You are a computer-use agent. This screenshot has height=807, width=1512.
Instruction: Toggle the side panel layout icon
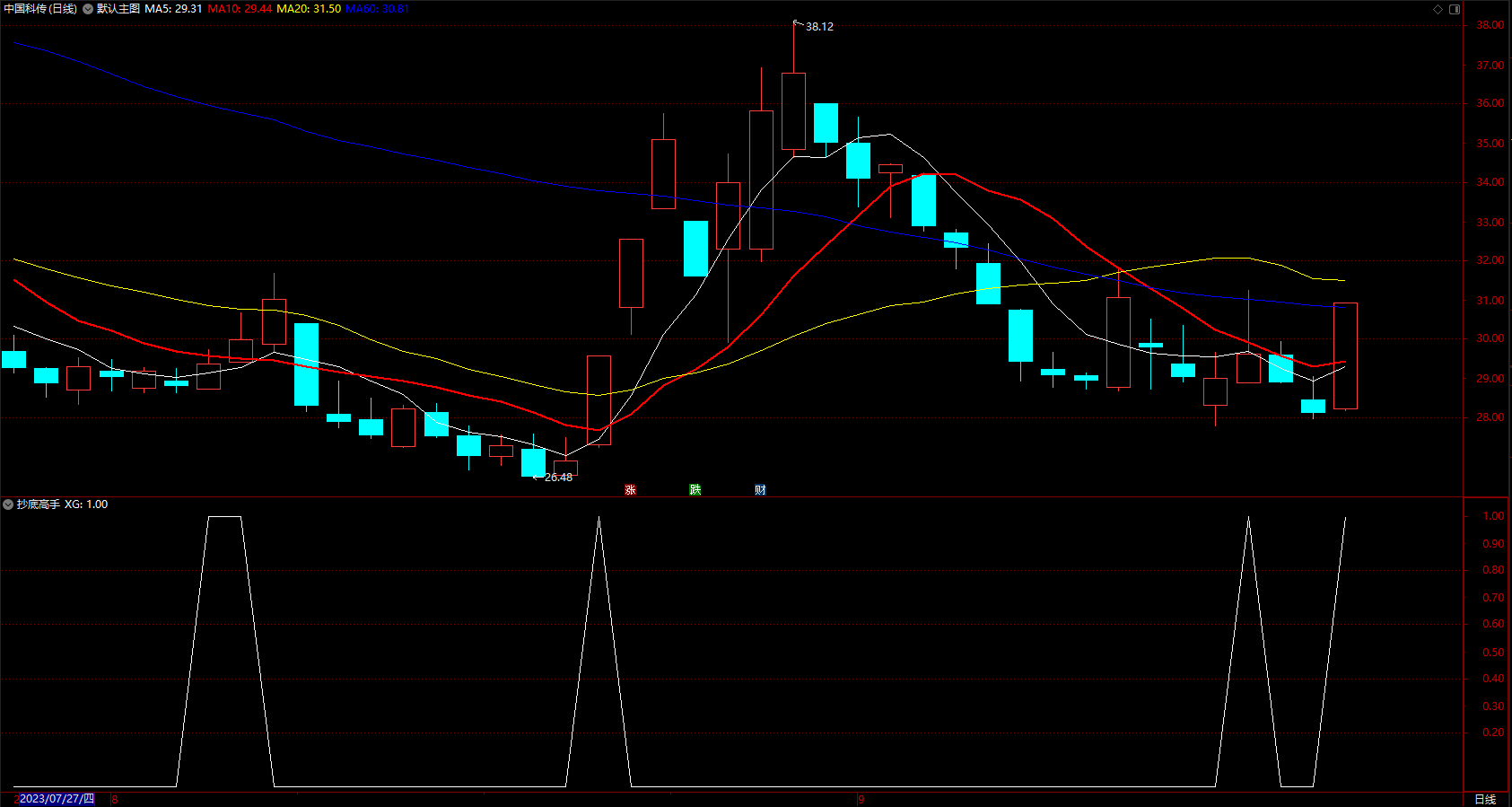(x=1455, y=9)
